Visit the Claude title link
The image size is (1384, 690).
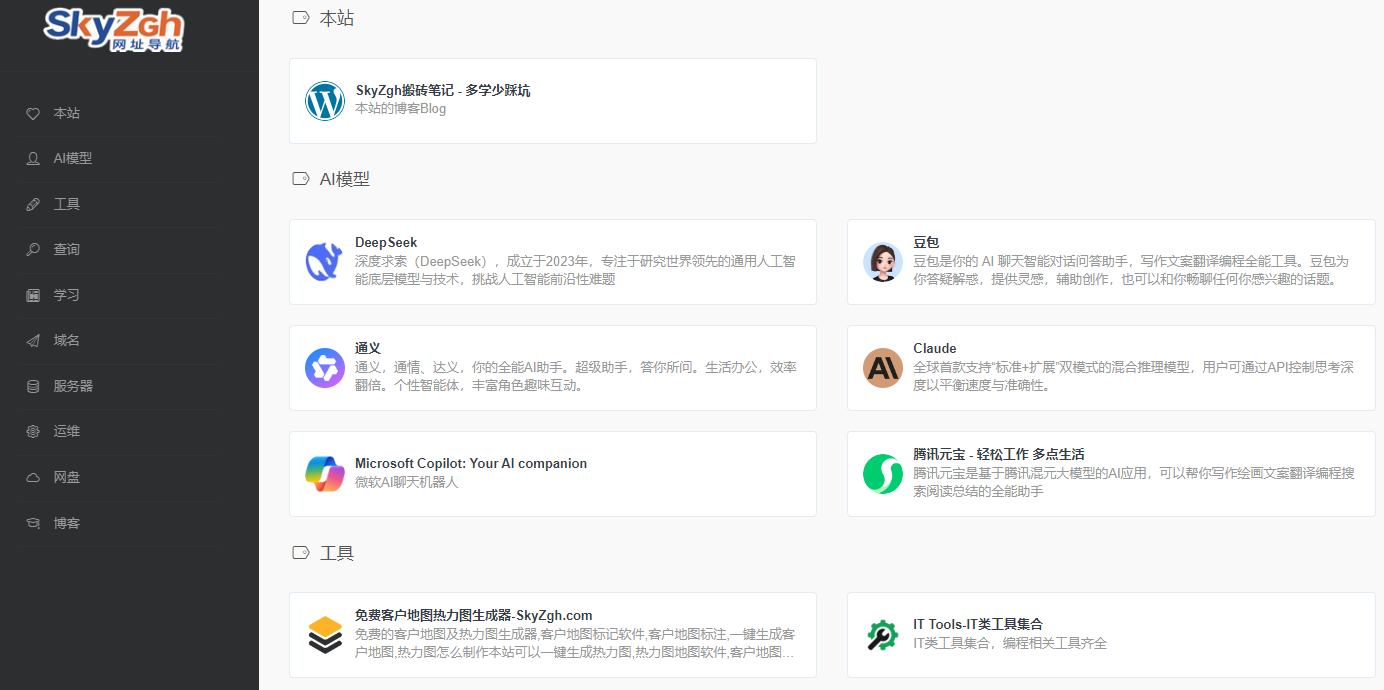pyautogui.click(x=935, y=348)
